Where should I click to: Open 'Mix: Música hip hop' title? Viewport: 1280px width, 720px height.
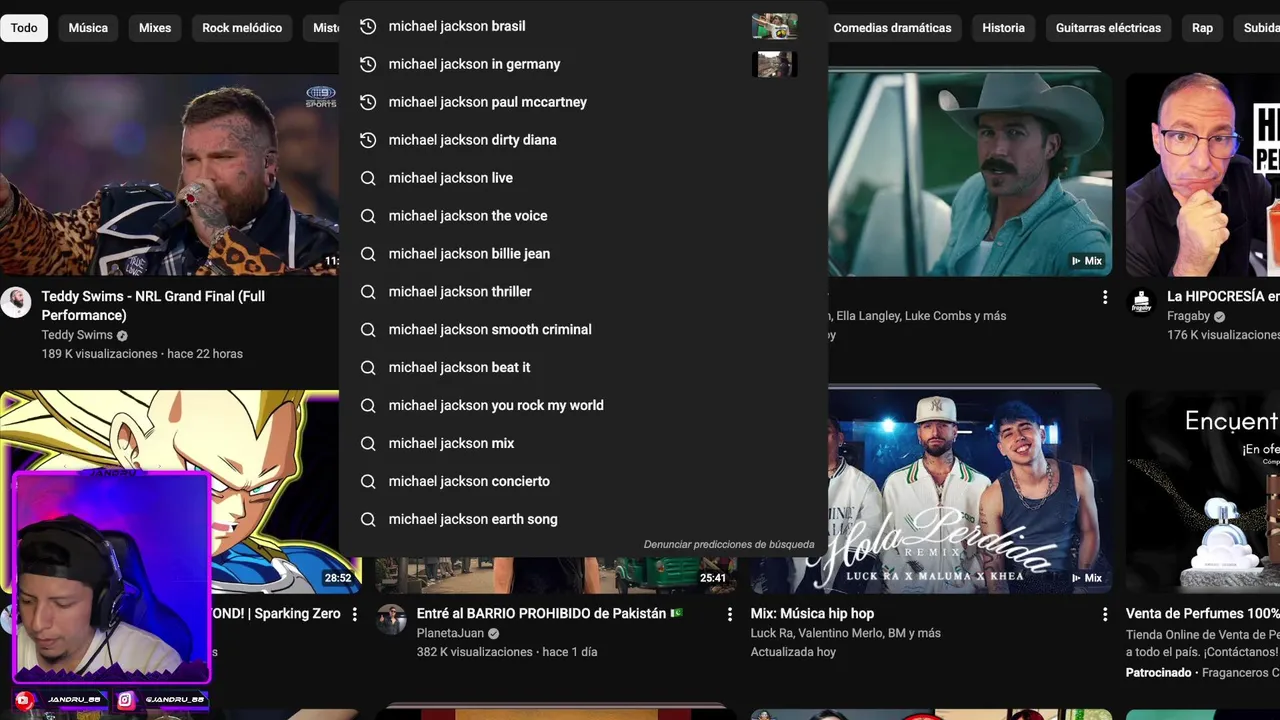point(812,614)
